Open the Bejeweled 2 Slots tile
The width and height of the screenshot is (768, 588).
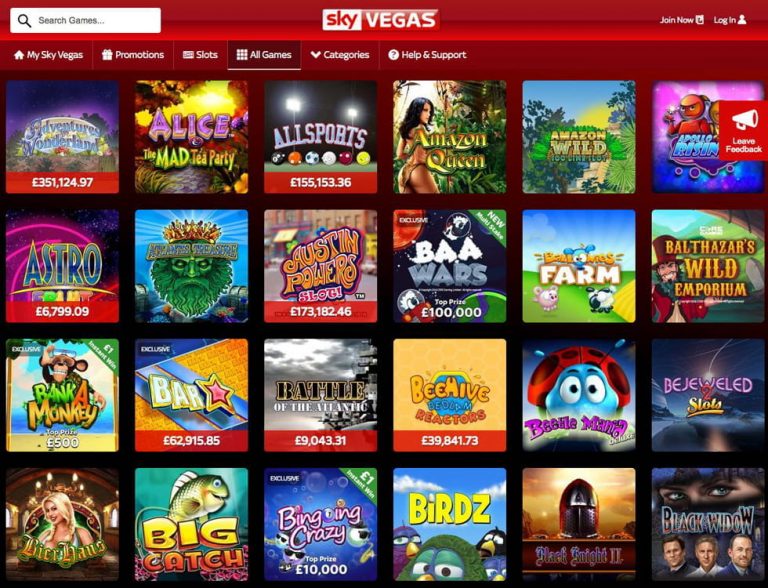[708, 395]
